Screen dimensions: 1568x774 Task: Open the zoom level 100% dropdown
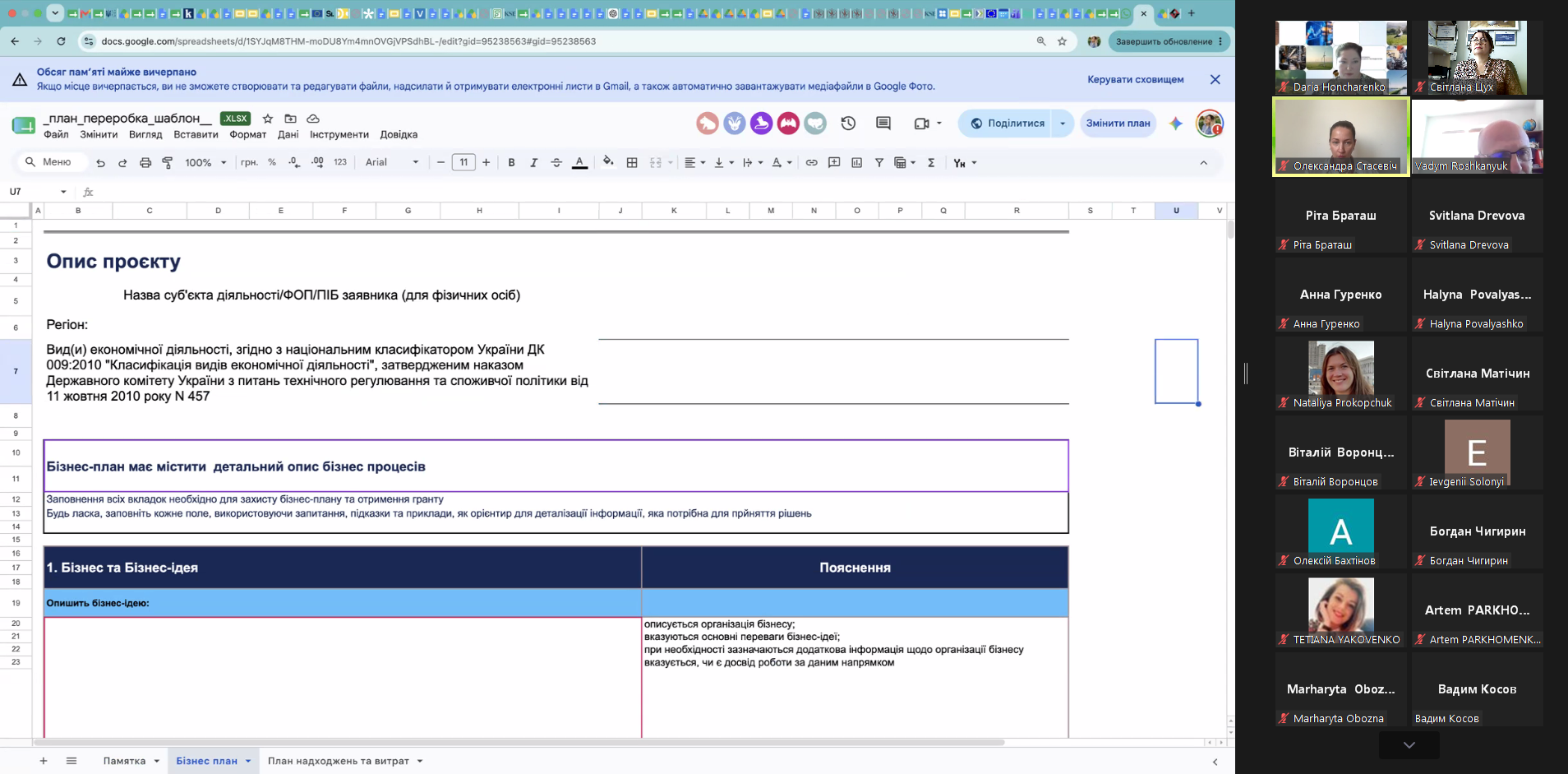[206, 163]
